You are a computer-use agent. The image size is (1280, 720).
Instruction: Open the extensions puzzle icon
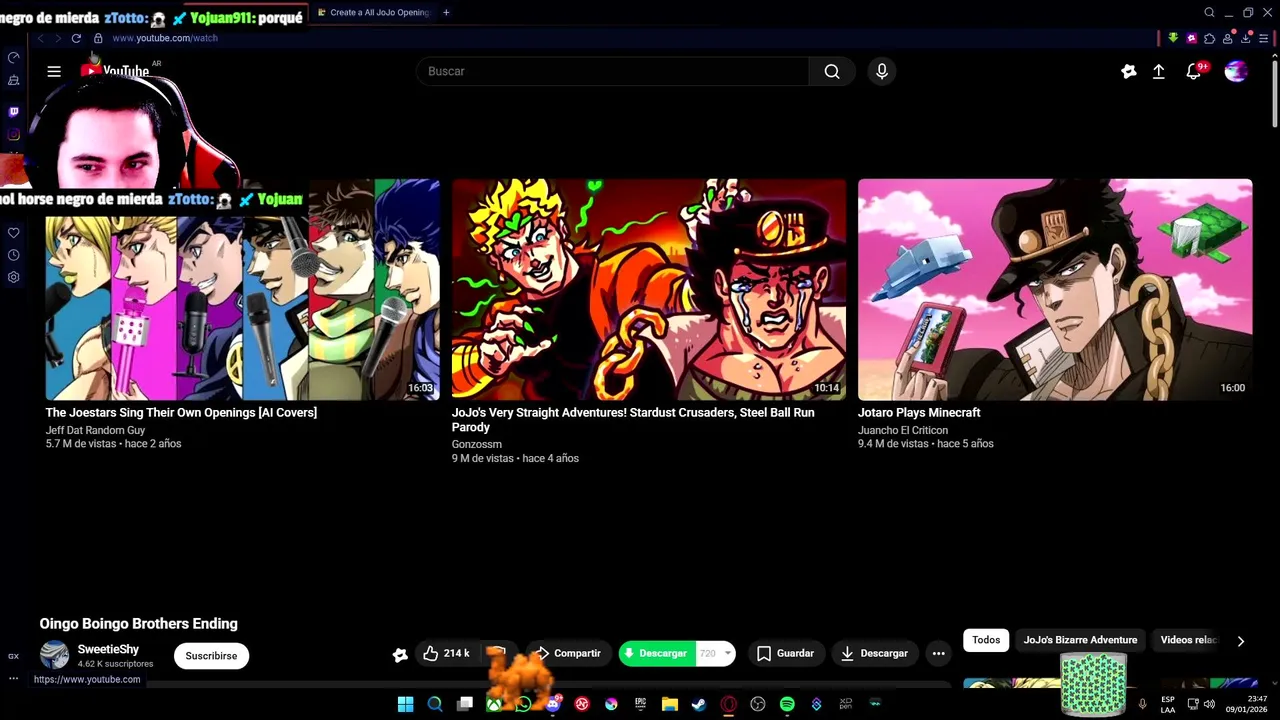[1209, 38]
